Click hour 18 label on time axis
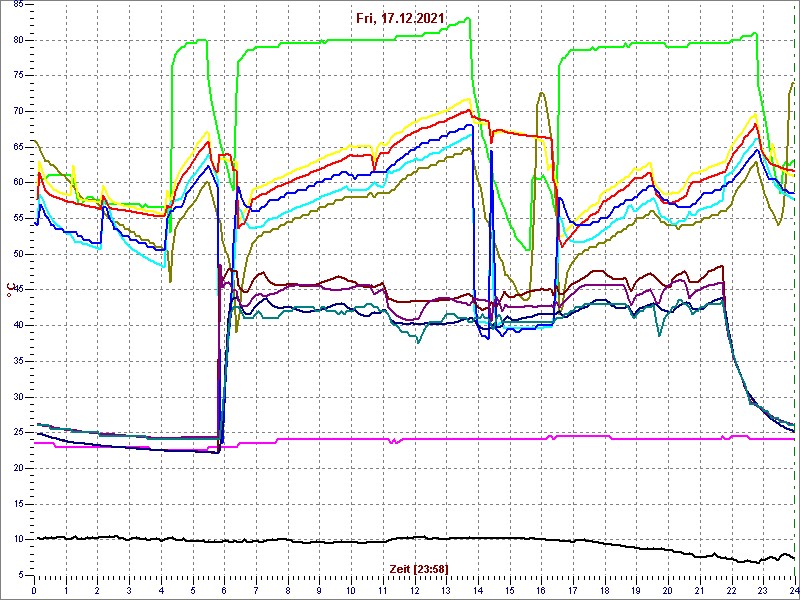The image size is (800, 600). pyautogui.click(x=605, y=591)
